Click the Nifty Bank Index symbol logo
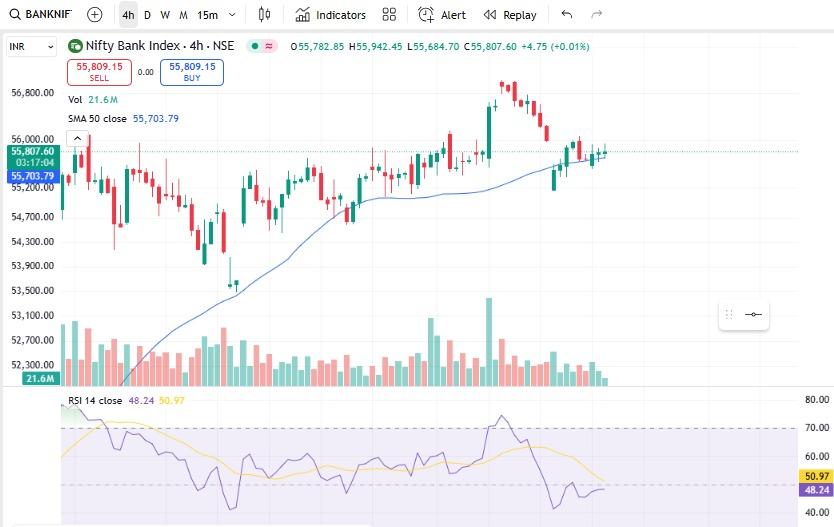Viewport: 834px width, 527px height. [75, 46]
